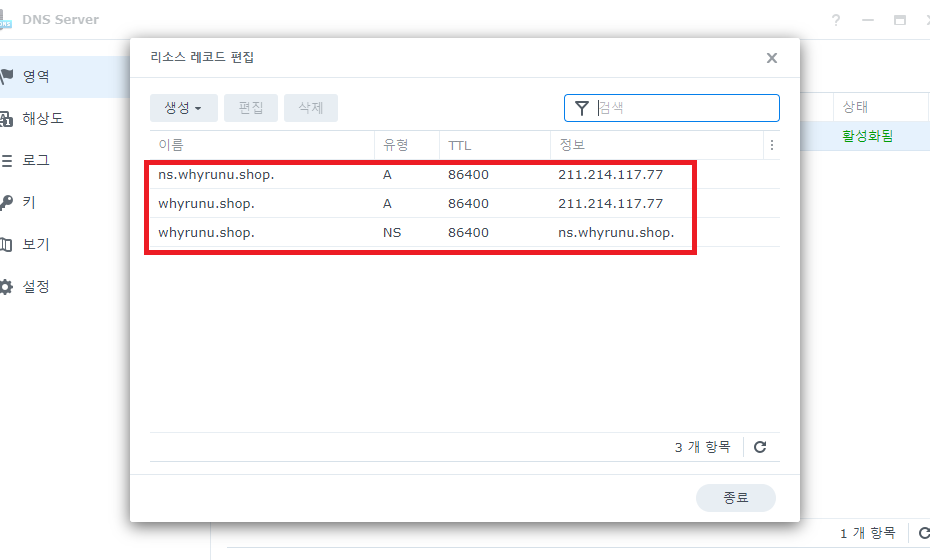Sort by the TTL column header

click(495, 145)
